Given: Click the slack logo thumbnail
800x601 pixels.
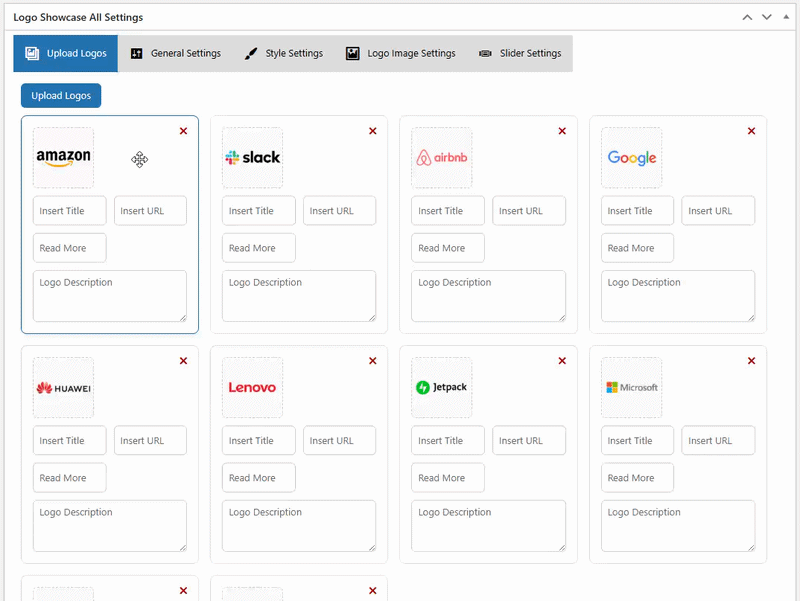Looking at the screenshot, I should click(x=253, y=158).
